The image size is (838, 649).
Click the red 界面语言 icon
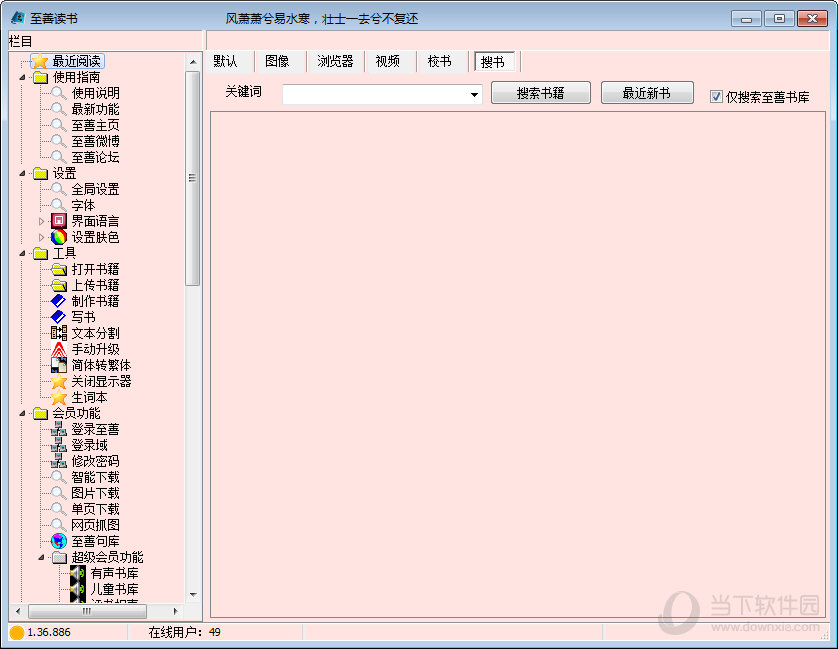tap(59, 221)
